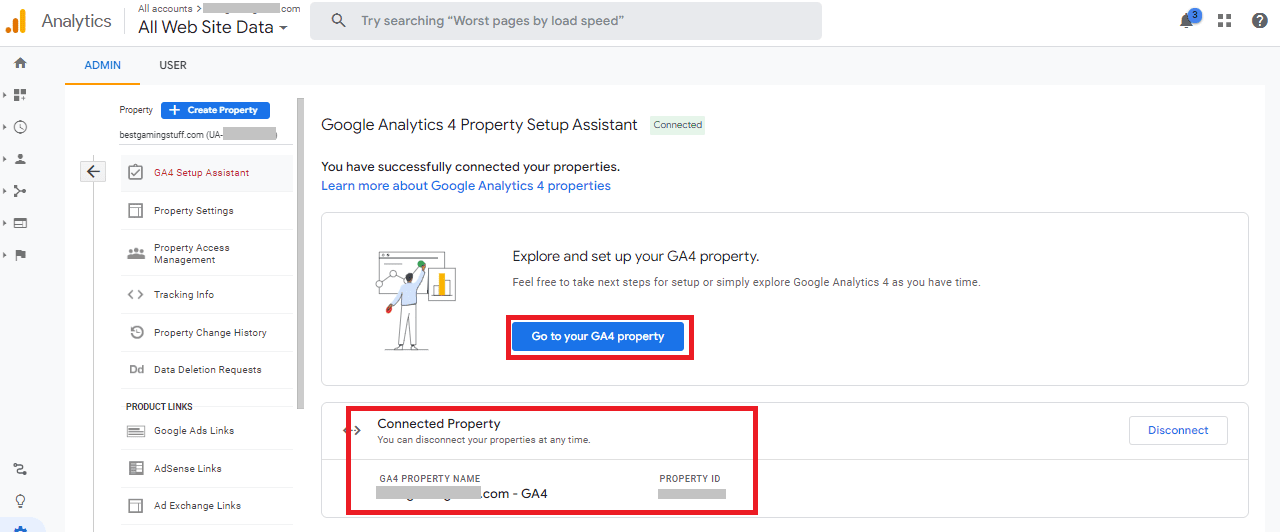Click the Connected Property heading
Screen dimensions: 1280x532
[439, 424]
